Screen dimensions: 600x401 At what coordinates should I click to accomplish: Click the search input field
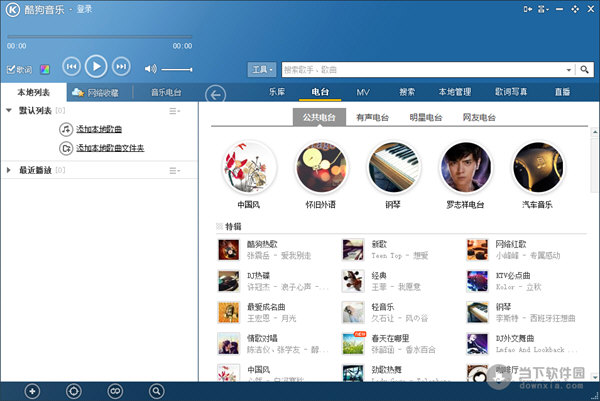(x=423, y=70)
